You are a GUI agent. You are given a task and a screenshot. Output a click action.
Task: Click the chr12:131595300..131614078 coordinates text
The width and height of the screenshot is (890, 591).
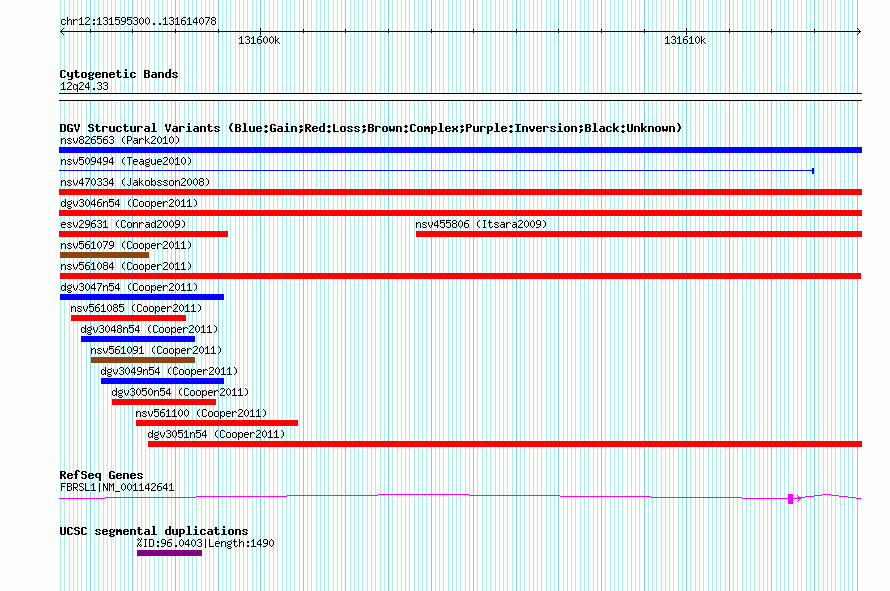point(138,21)
